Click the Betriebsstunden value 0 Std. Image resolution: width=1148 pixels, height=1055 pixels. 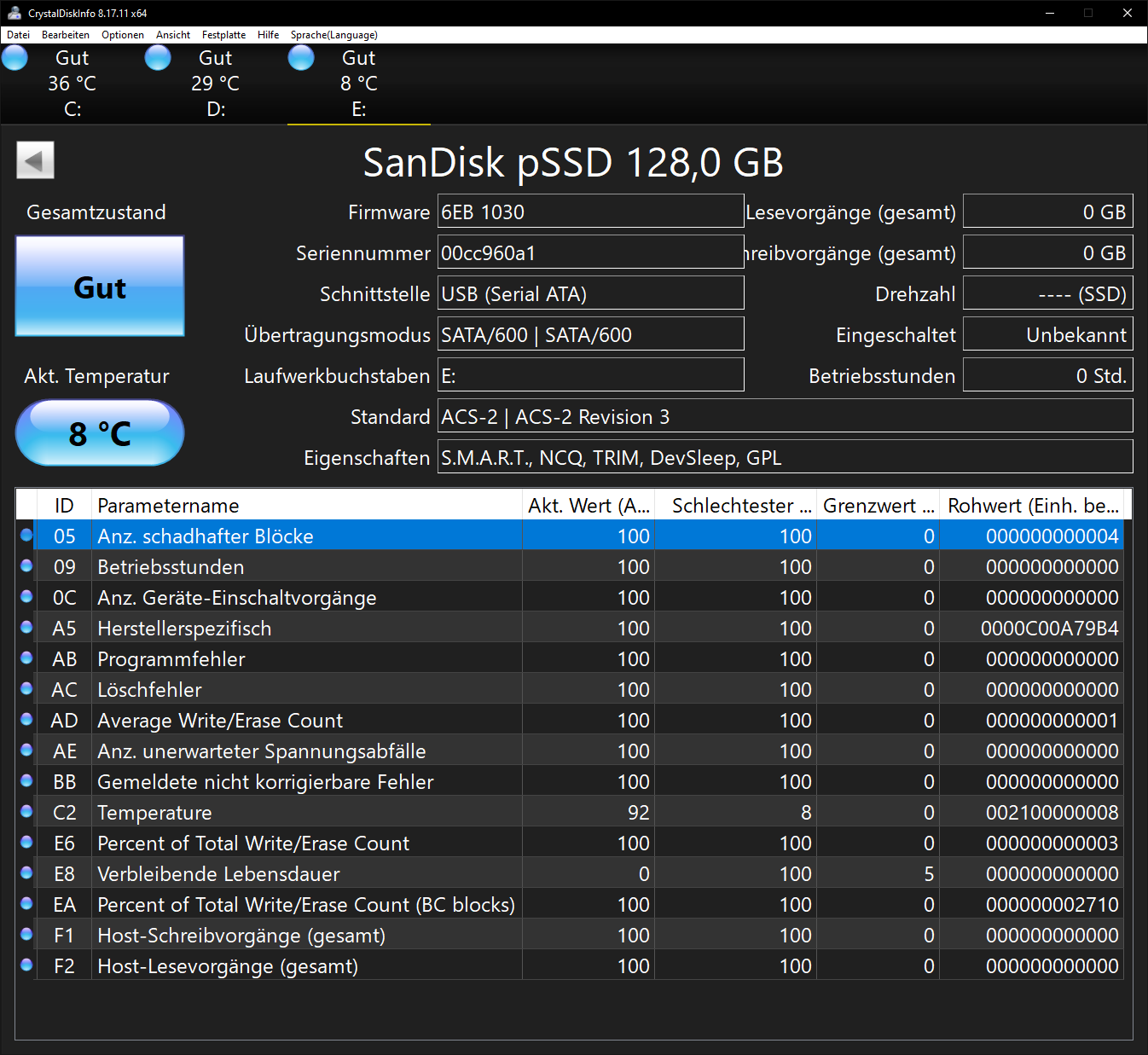(x=1047, y=375)
